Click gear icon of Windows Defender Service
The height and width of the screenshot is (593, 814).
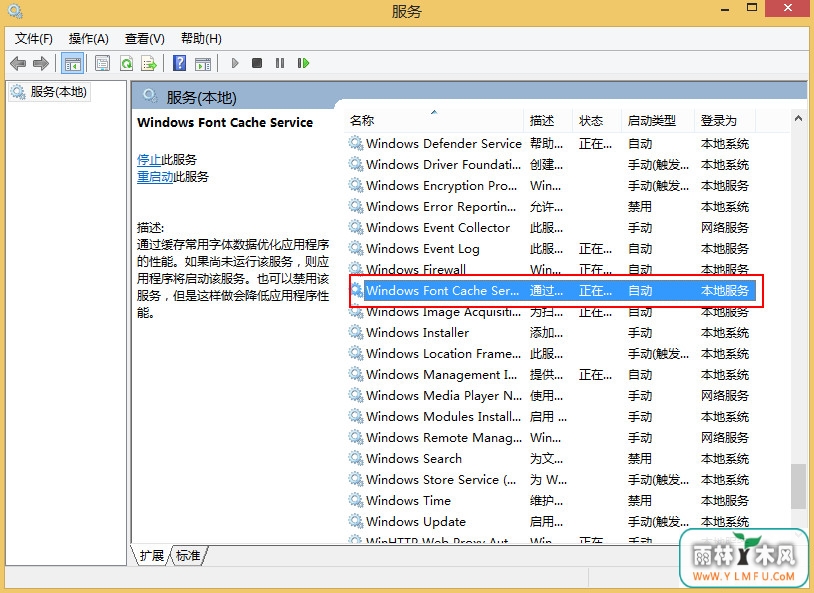coord(356,143)
